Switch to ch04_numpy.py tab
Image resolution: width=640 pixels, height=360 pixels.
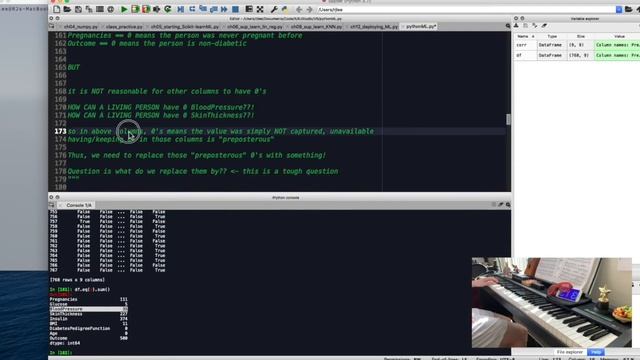point(80,27)
